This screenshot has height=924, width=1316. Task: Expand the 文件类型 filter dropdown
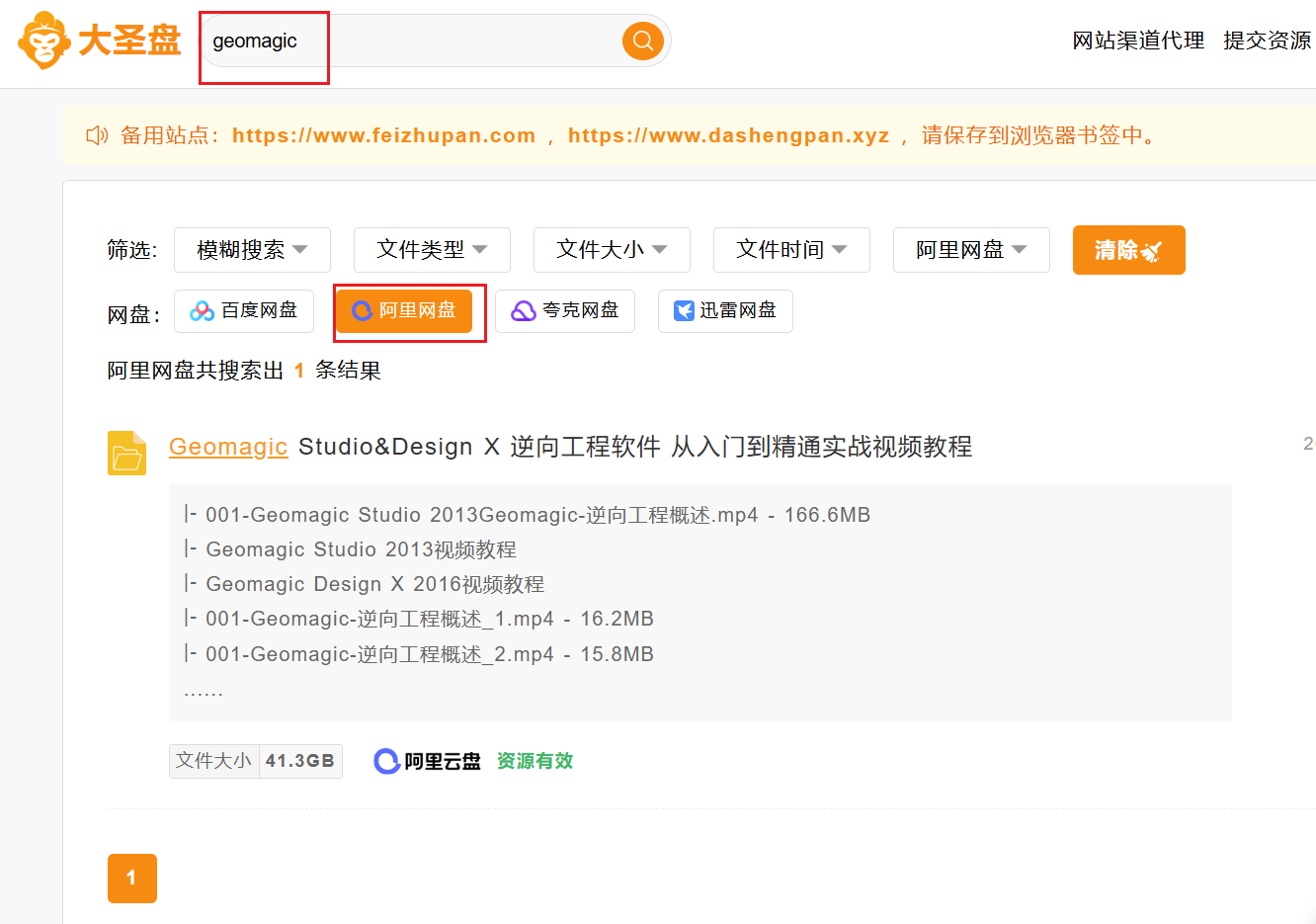pos(432,250)
